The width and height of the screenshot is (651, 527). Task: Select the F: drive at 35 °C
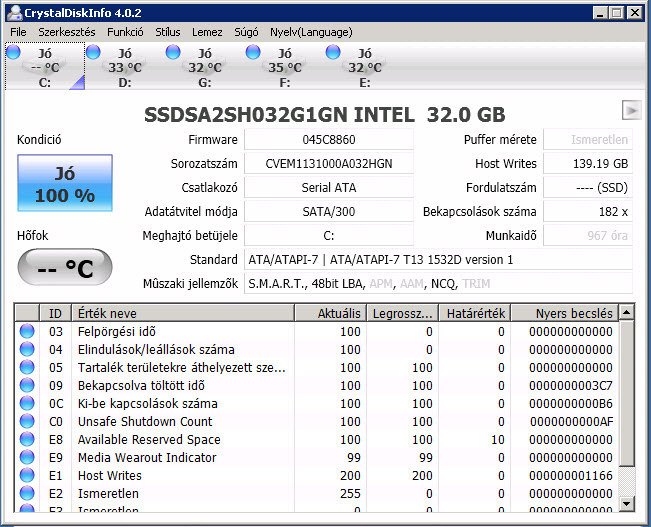[x=285, y=66]
